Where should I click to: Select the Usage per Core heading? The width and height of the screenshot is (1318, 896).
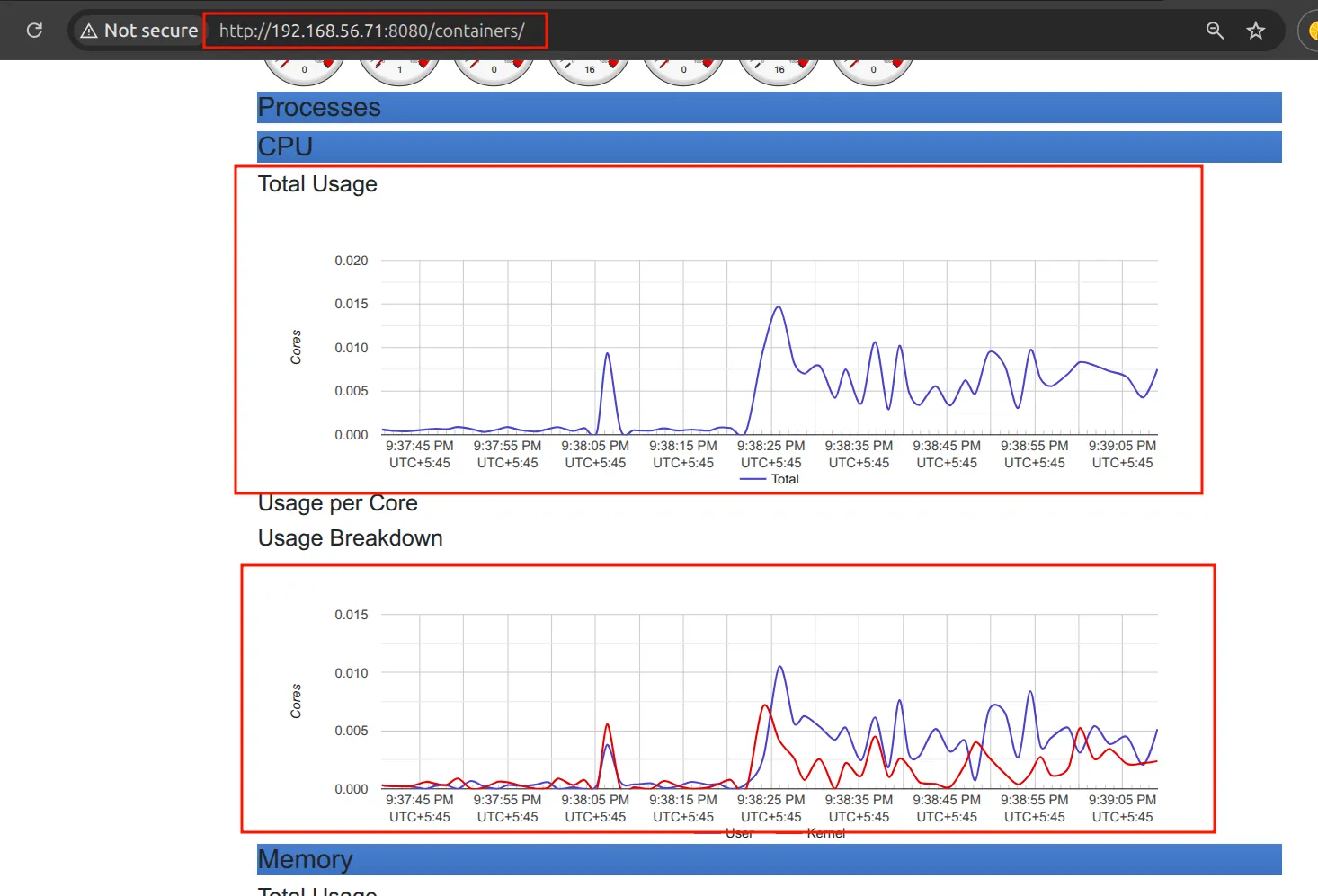(337, 503)
